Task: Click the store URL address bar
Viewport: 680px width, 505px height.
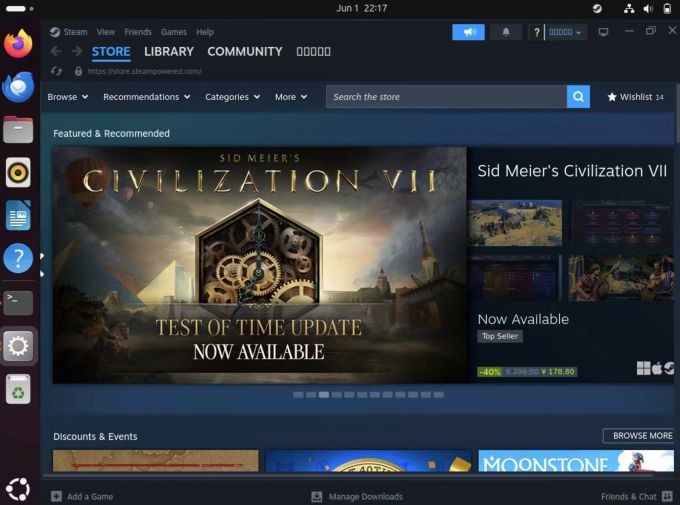Action: tap(144, 71)
